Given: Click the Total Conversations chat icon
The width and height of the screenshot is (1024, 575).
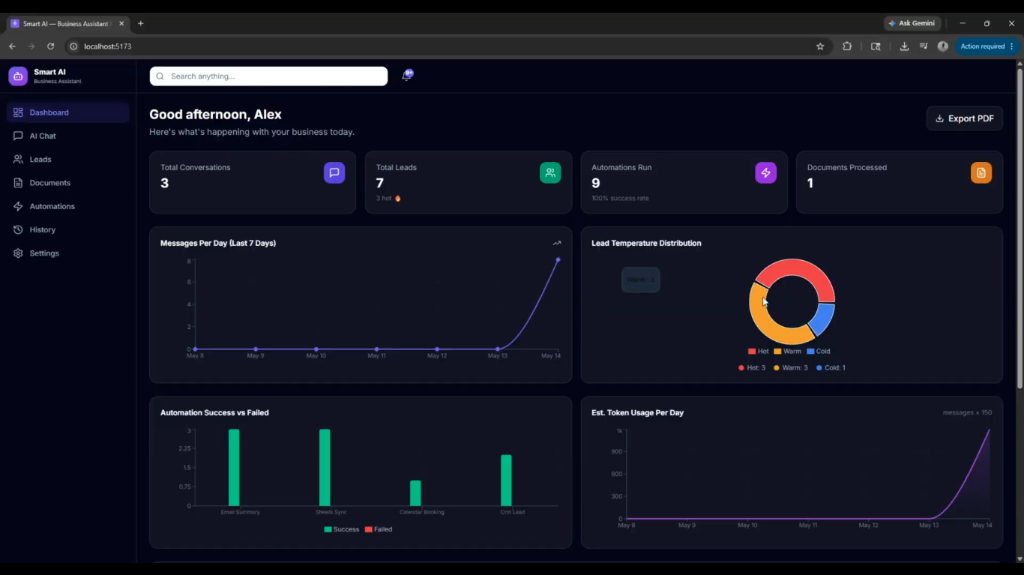Looking at the screenshot, I should coord(334,172).
